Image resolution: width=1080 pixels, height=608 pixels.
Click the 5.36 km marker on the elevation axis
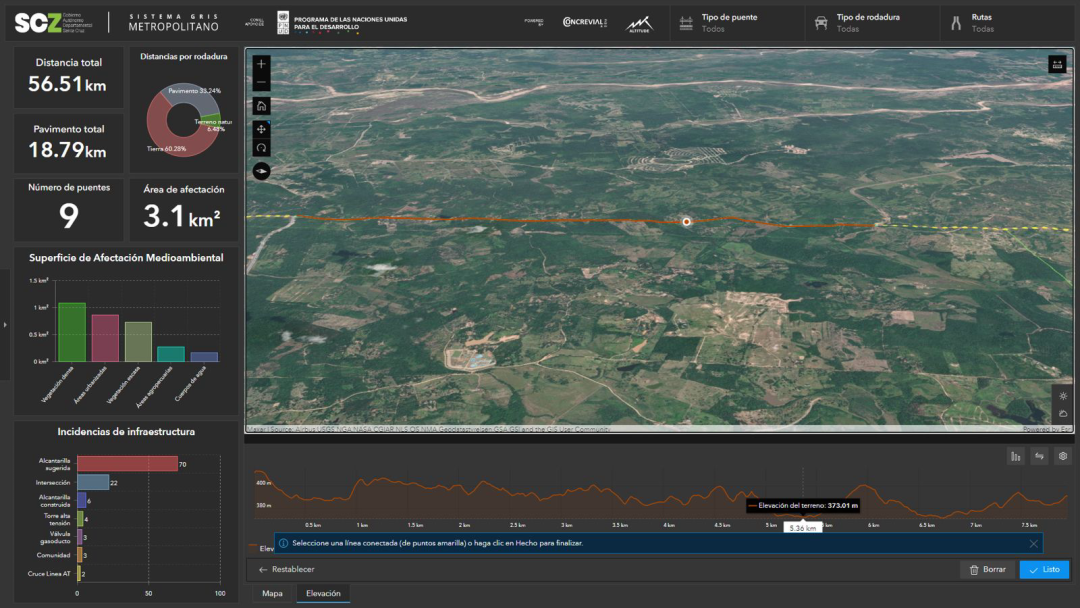click(x=802, y=528)
